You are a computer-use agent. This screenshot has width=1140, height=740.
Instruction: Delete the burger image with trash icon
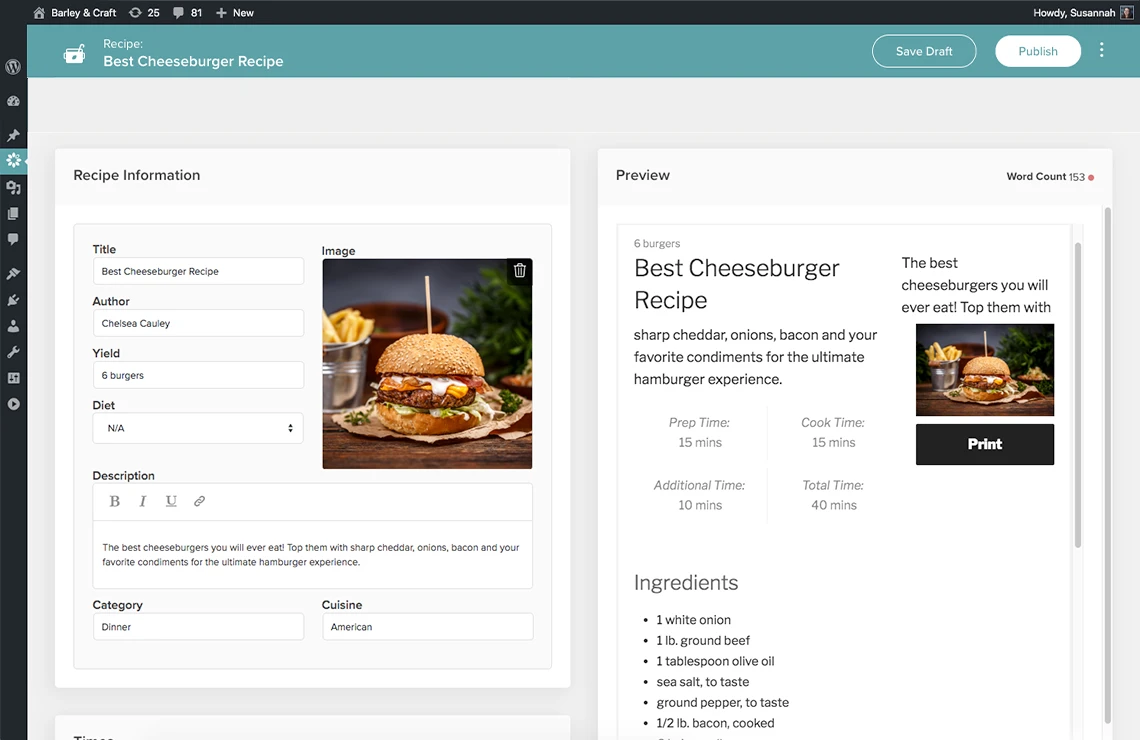[x=519, y=270]
